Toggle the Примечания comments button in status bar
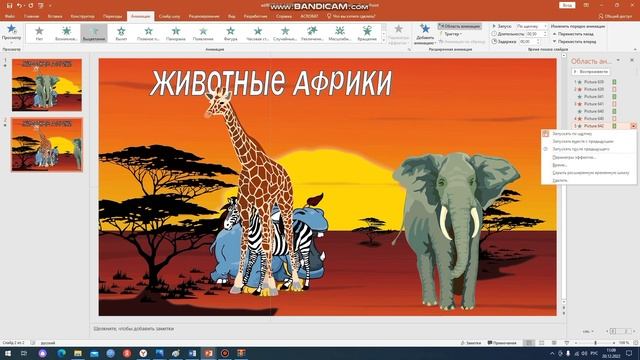The height and width of the screenshot is (360, 640). click(x=502, y=343)
